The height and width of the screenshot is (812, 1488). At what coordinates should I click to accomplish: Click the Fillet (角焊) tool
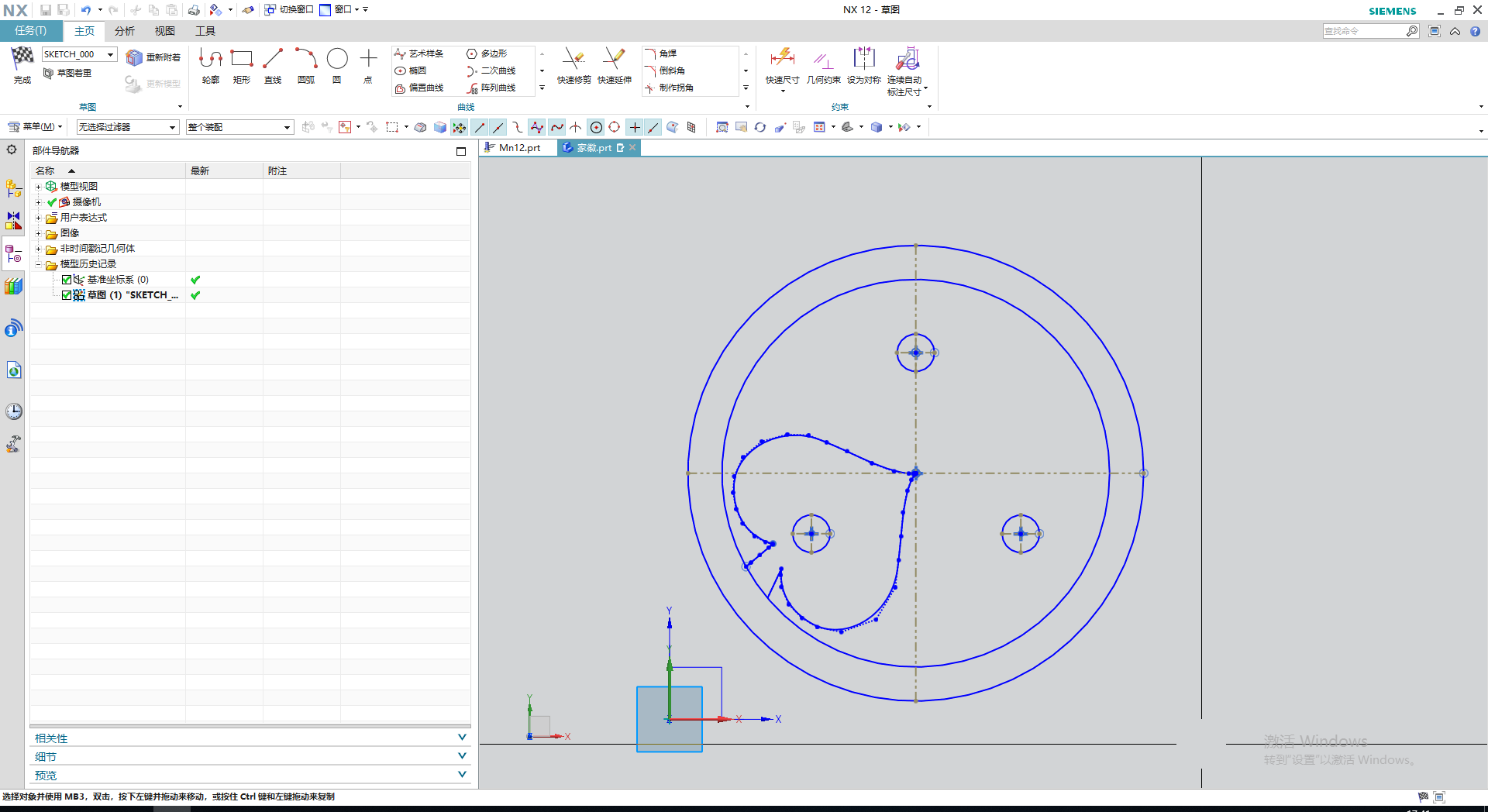660,53
